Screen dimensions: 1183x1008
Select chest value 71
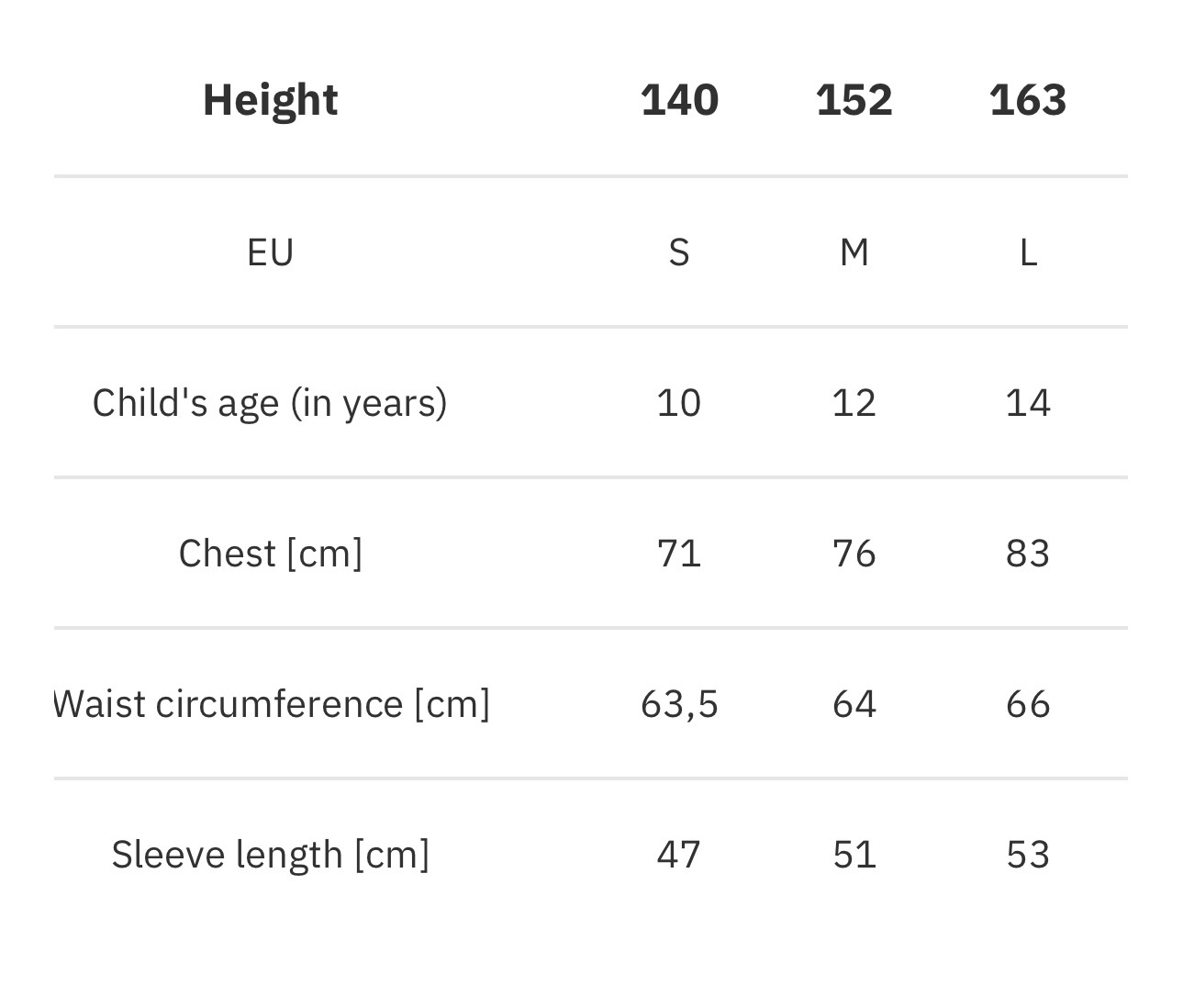tap(679, 554)
